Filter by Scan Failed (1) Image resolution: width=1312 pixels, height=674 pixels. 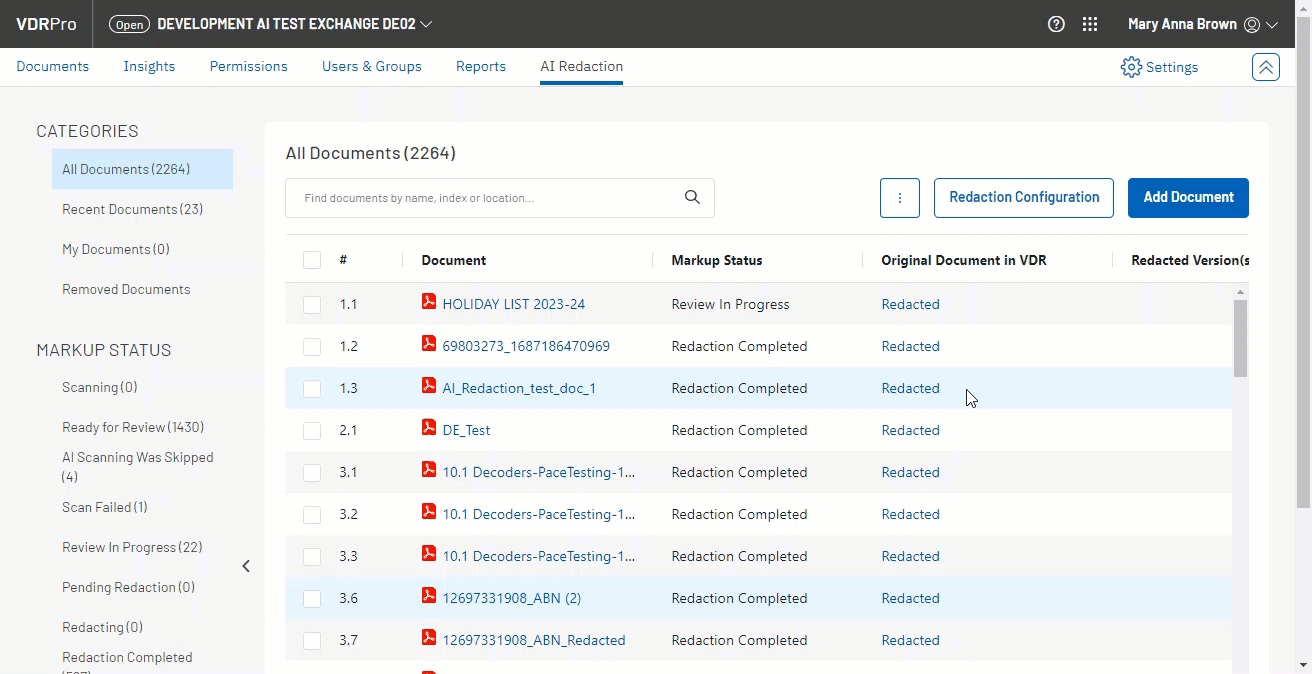[x=105, y=507]
